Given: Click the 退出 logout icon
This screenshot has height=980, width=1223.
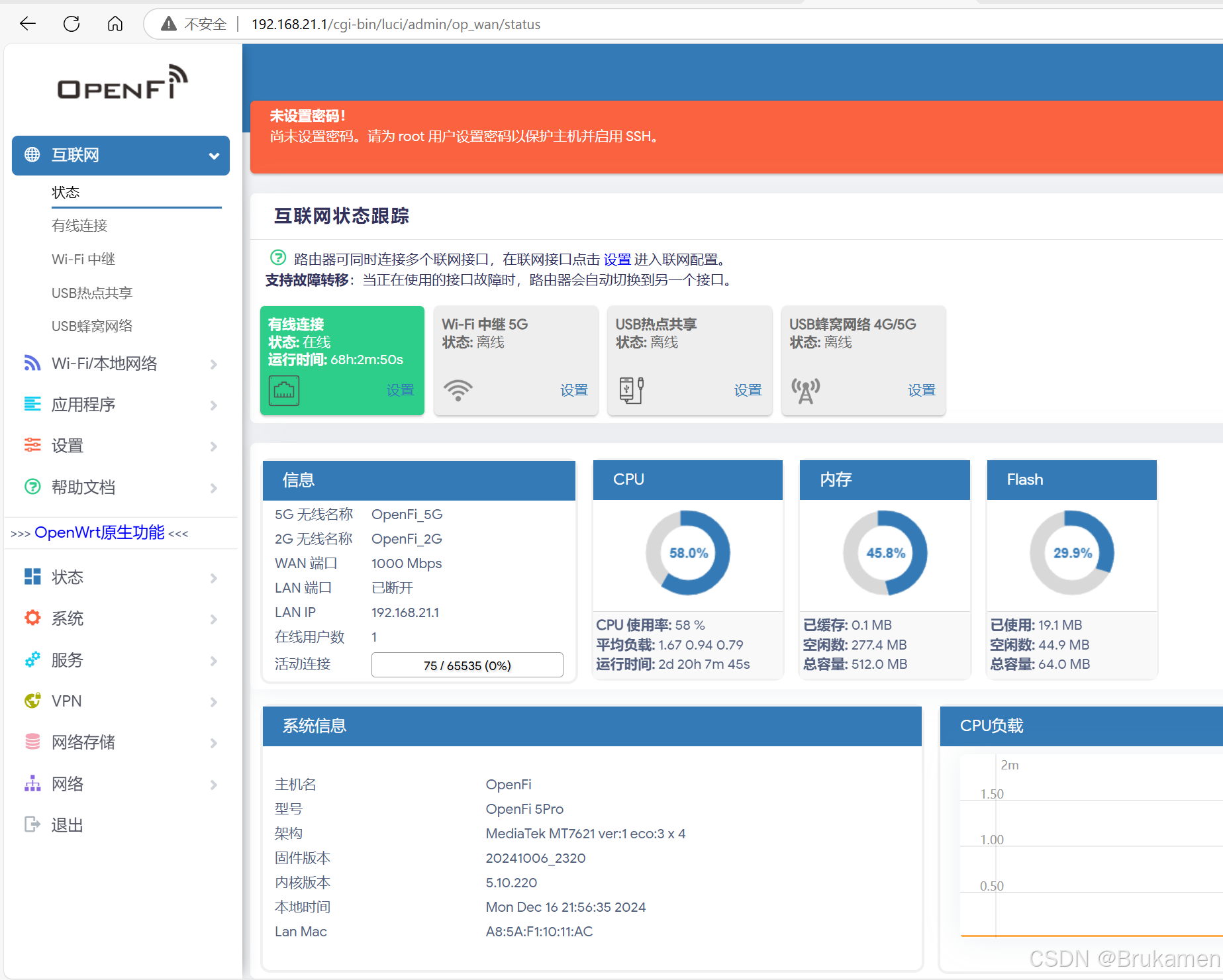Looking at the screenshot, I should (x=32, y=824).
